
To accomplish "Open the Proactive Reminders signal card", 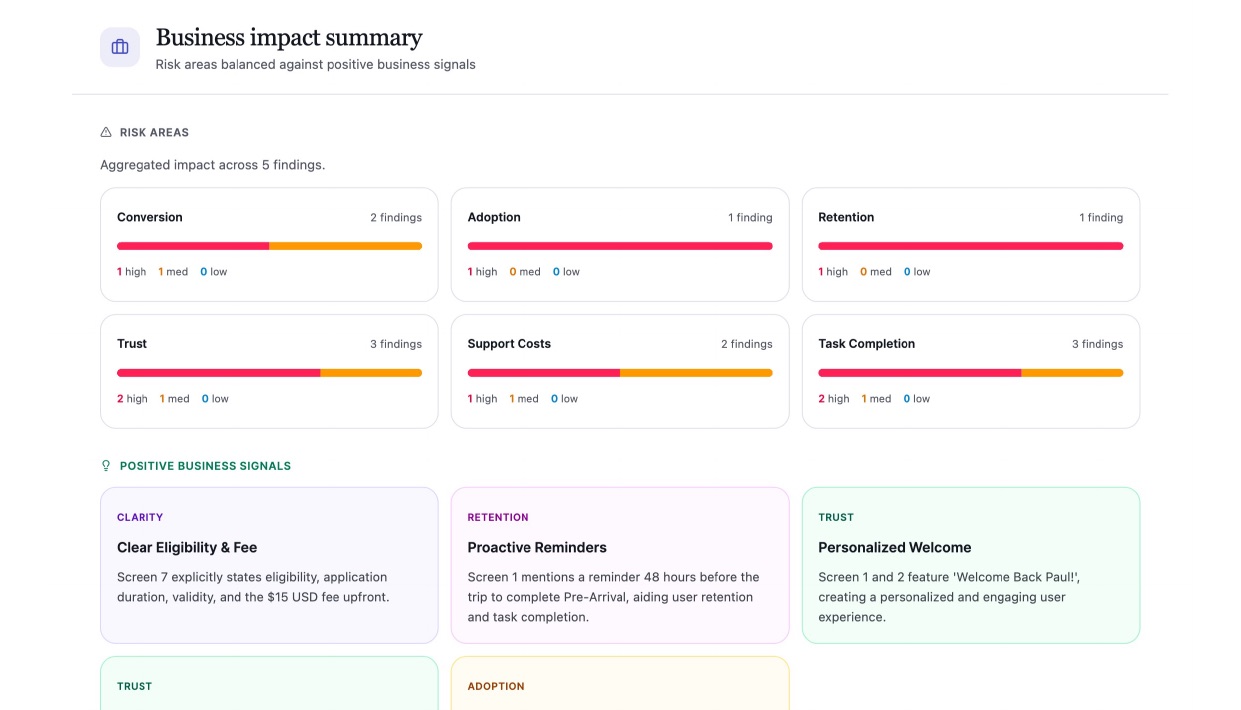I will (620, 565).
